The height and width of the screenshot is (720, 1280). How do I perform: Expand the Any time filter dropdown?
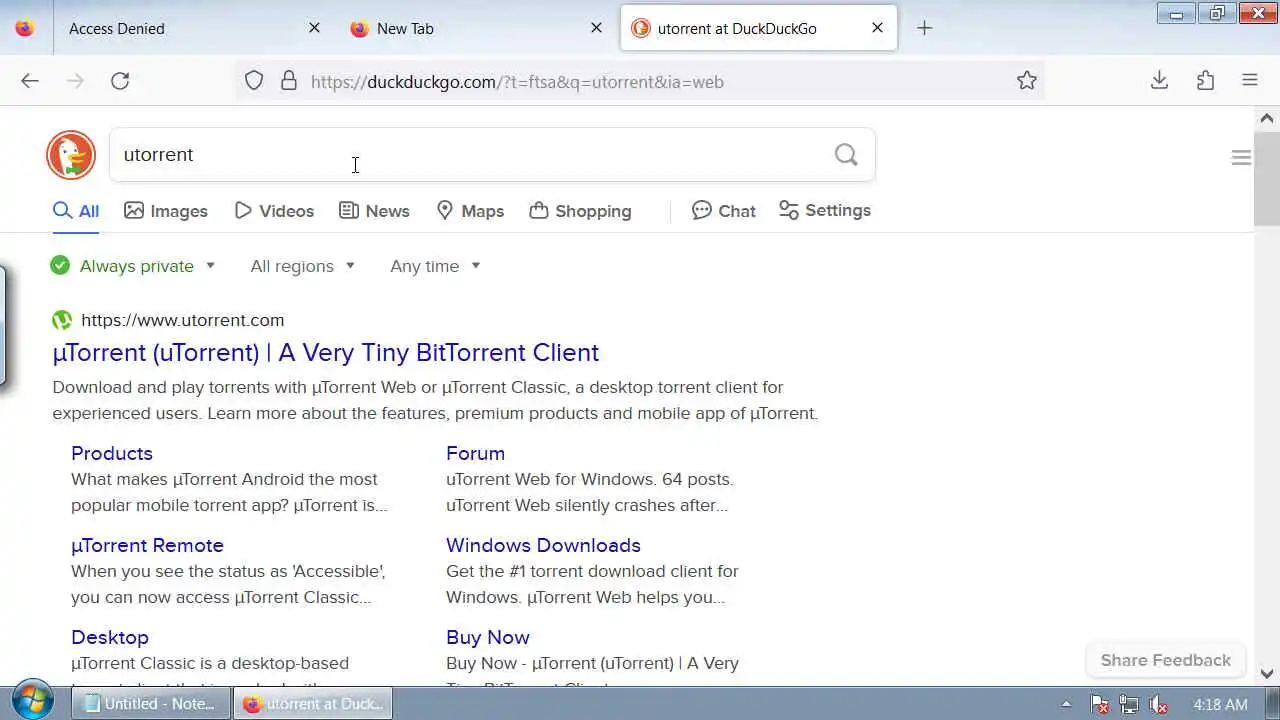pyautogui.click(x=436, y=266)
